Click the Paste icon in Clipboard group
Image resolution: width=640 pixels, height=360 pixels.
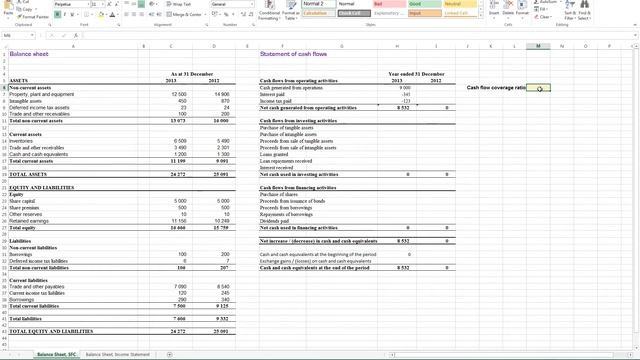pyautogui.click(x=8, y=6)
